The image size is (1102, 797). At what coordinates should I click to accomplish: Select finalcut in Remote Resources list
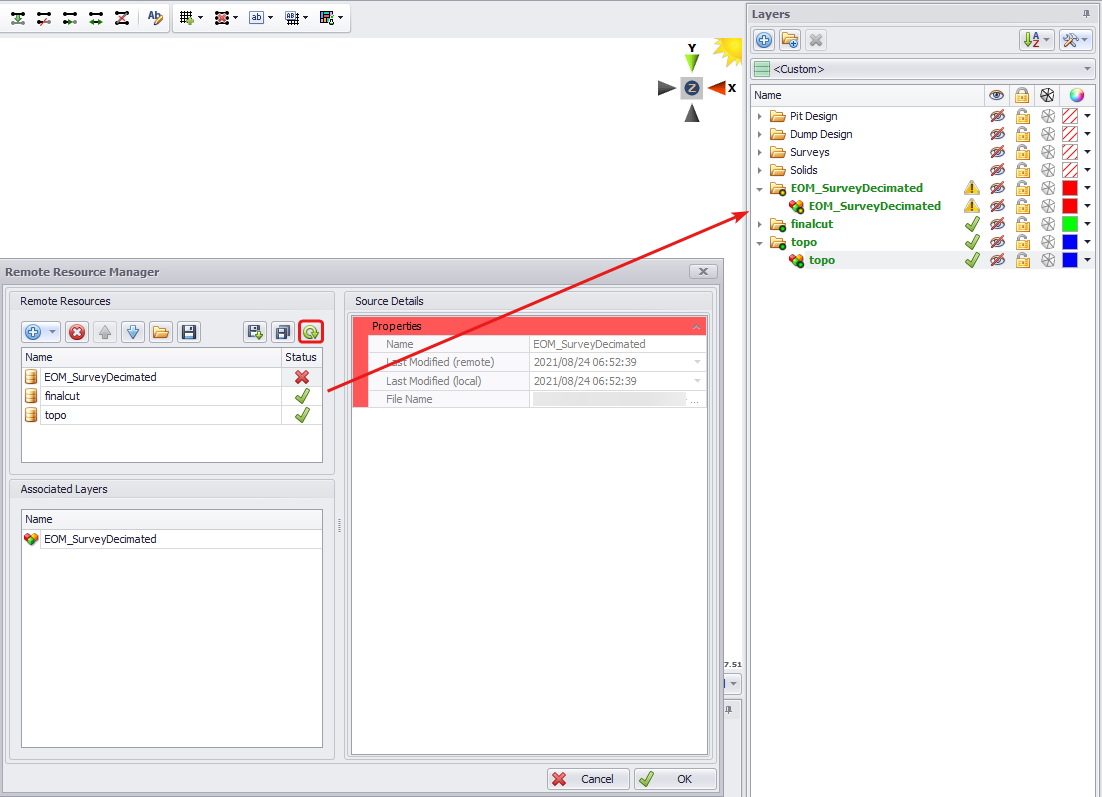point(62,396)
